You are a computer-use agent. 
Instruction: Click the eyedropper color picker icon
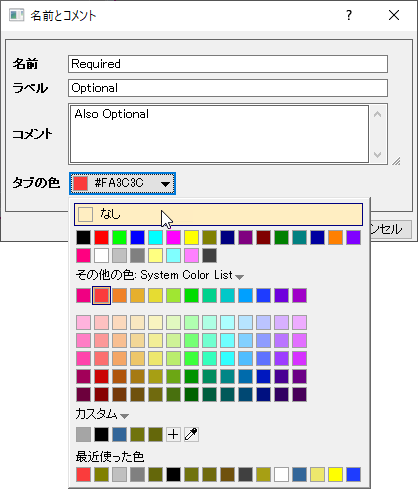191,434
